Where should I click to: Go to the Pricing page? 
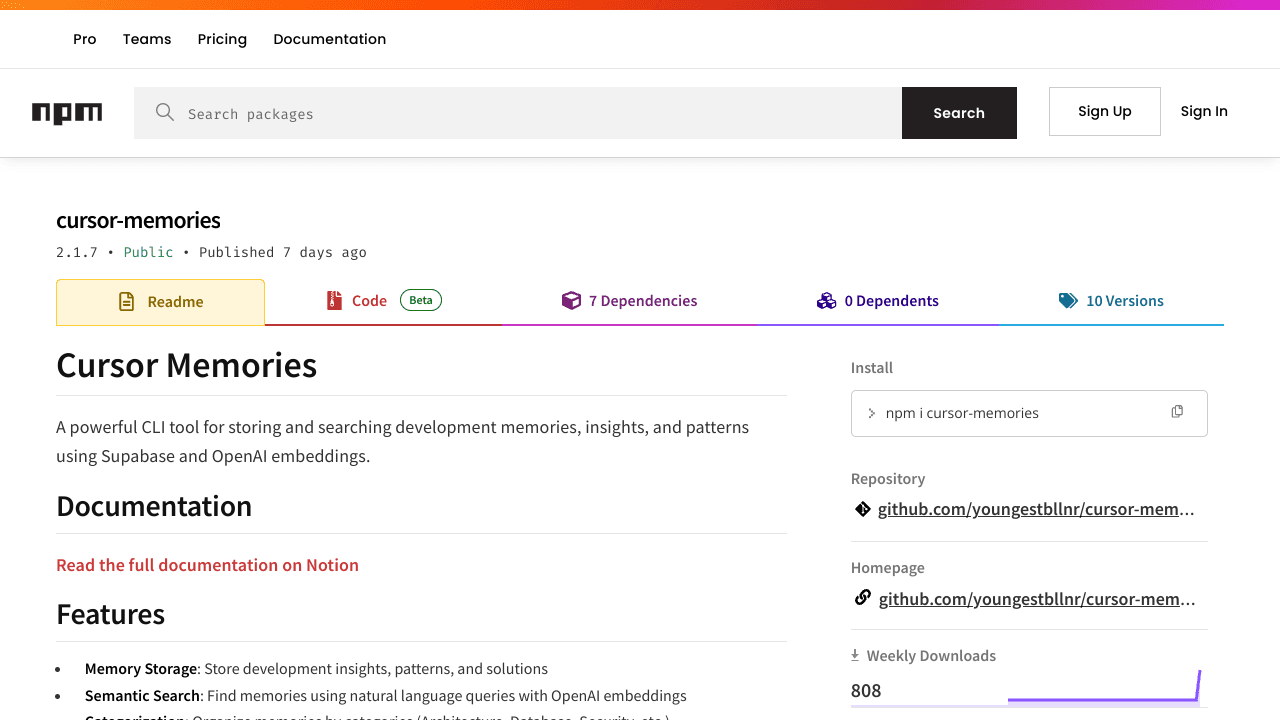(222, 39)
